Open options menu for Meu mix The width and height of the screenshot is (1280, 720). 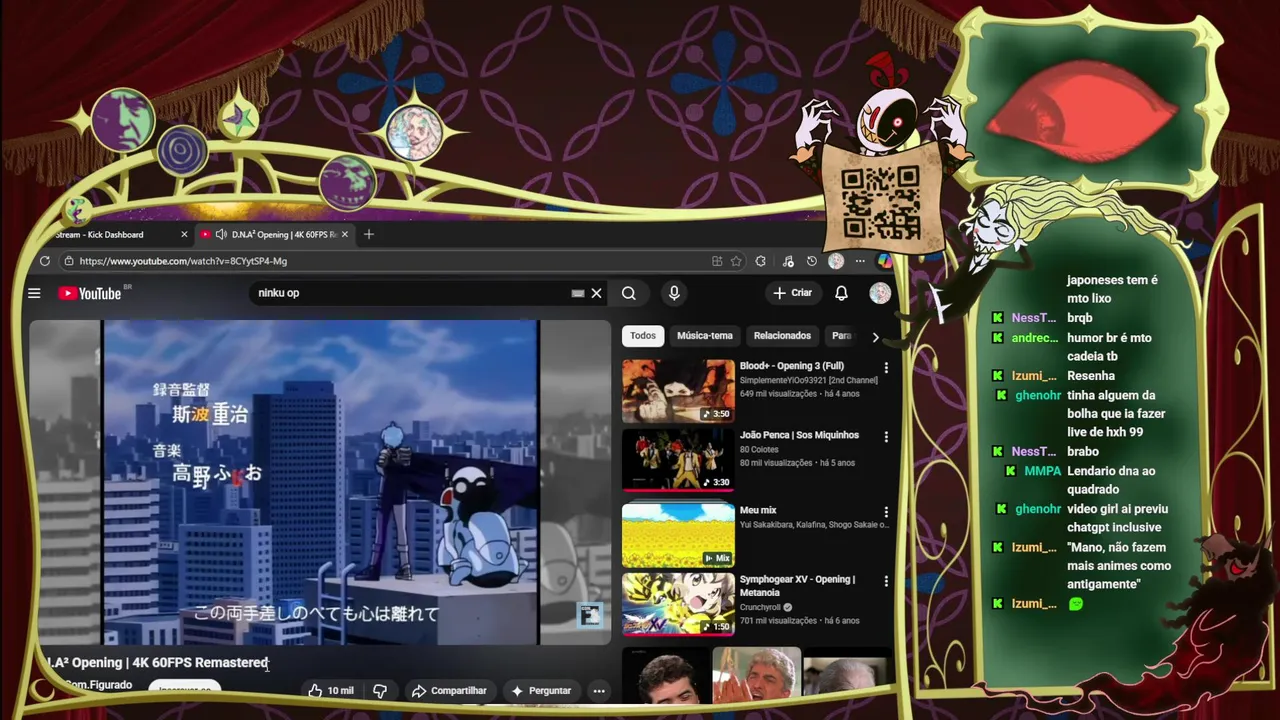coord(885,512)
